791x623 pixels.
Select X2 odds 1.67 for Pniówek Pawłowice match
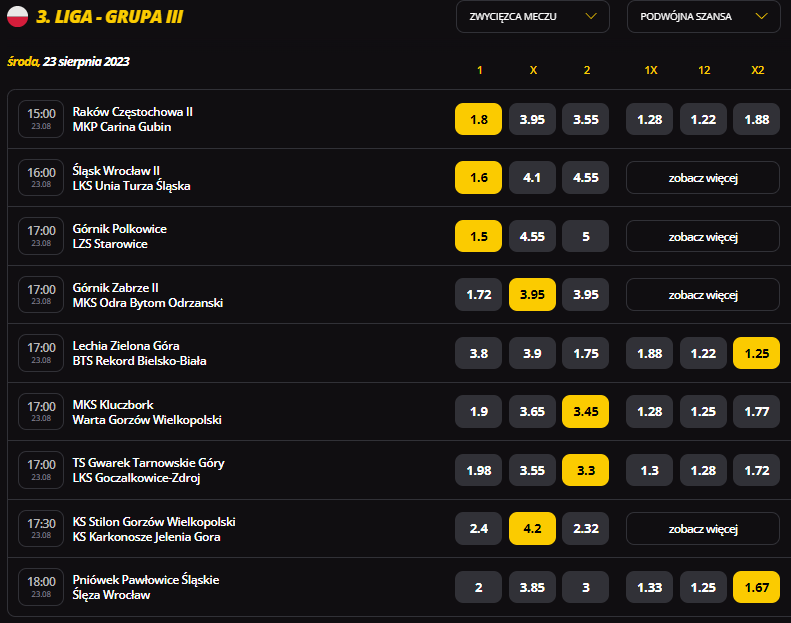(756, 587)
